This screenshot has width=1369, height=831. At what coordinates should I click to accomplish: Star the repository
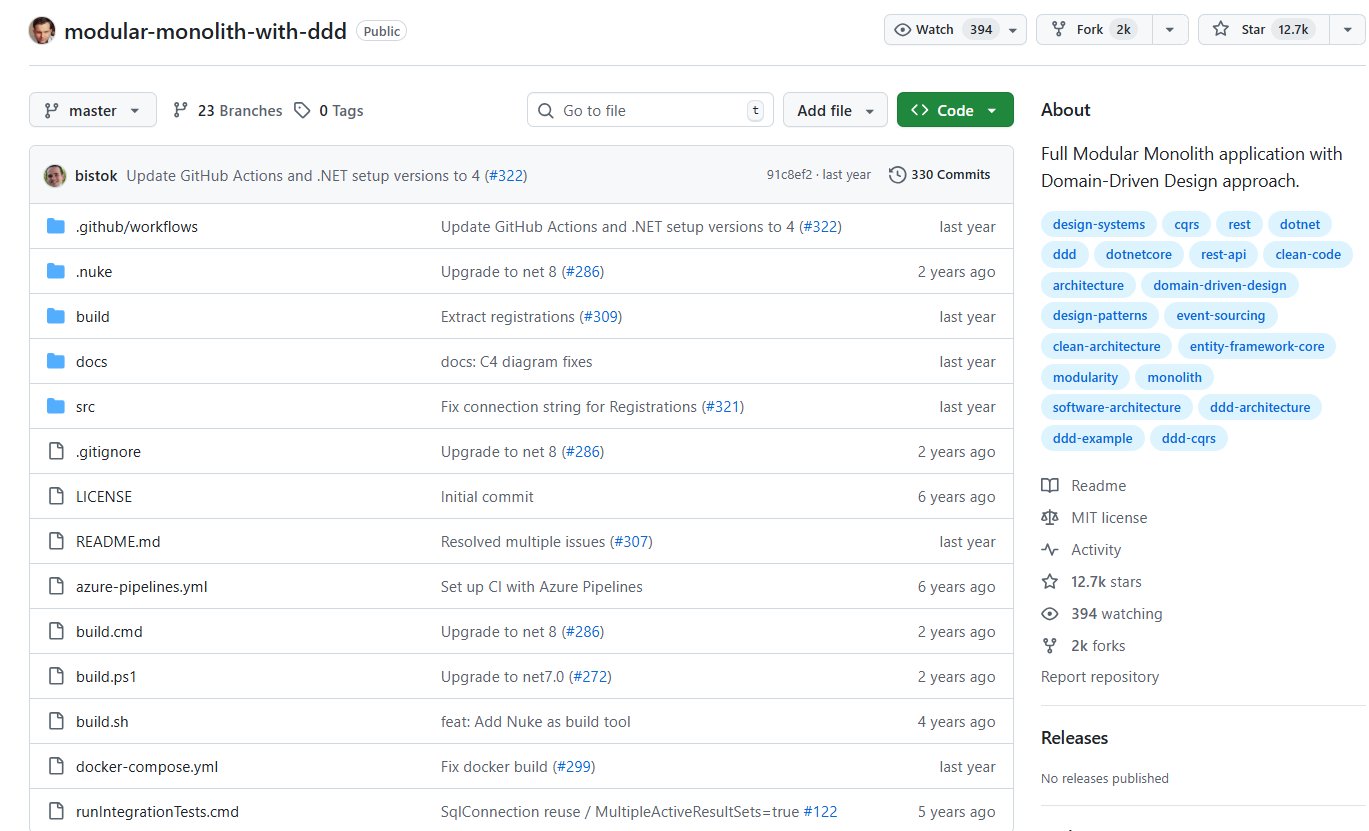click(x=1264, y=30)
